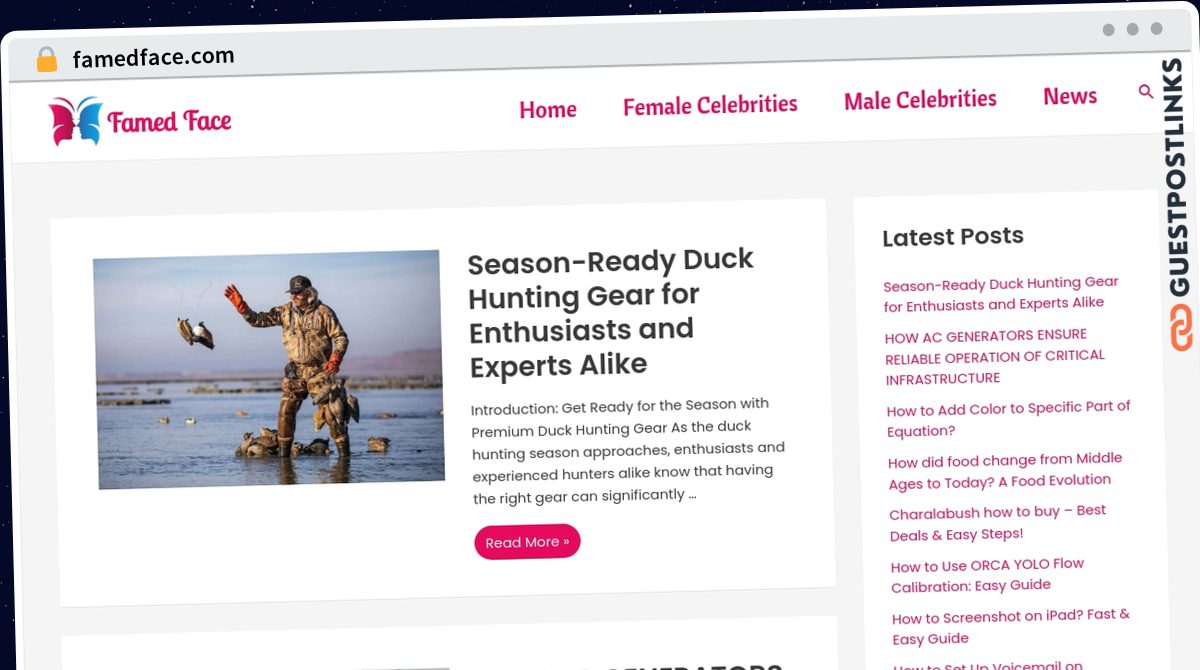Open the Home menu item
The width and height of the screenshot is (1200, 670).
tap(548, 110)
